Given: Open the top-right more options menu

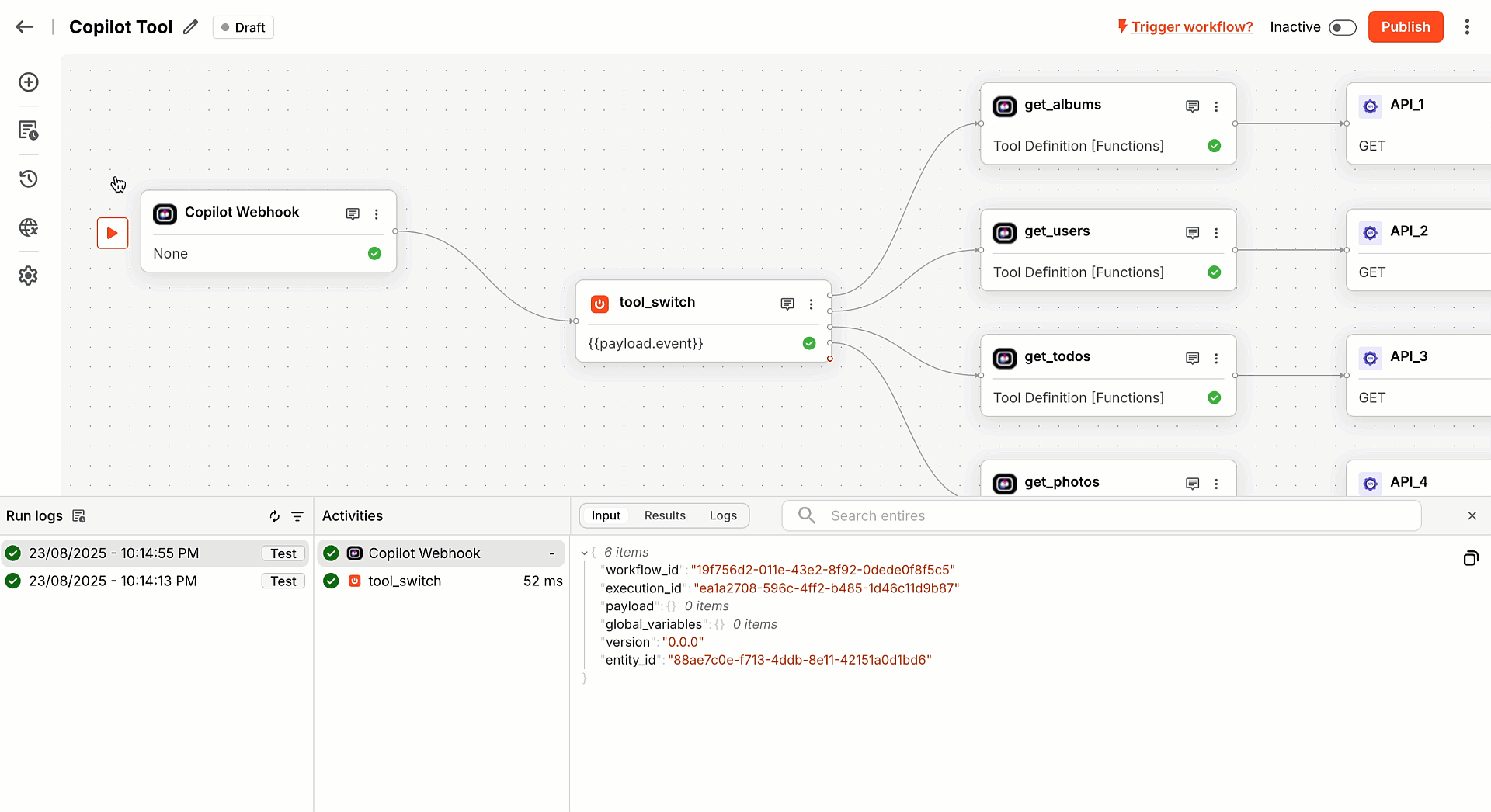Looking at the screenshot, I should pos(1467,27).
